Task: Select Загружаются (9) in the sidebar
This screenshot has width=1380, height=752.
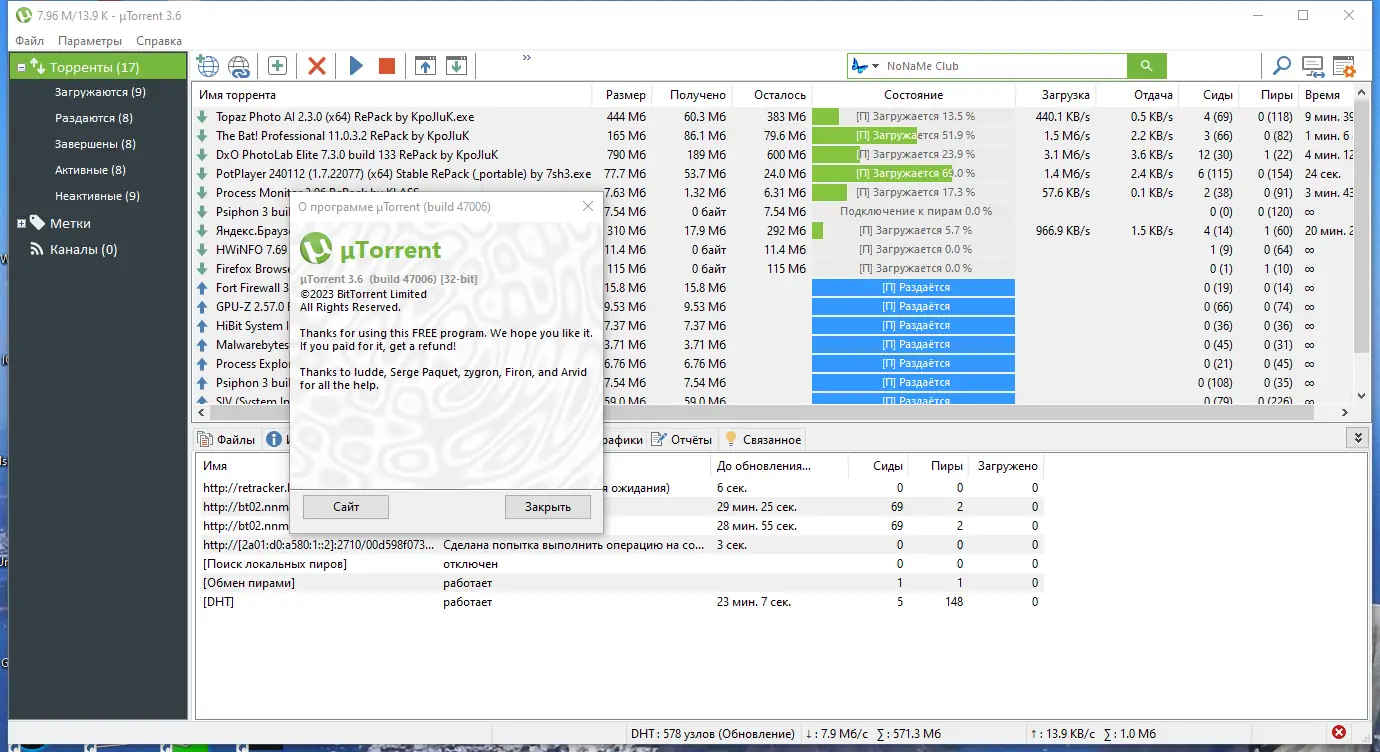Action: point(100,92)
